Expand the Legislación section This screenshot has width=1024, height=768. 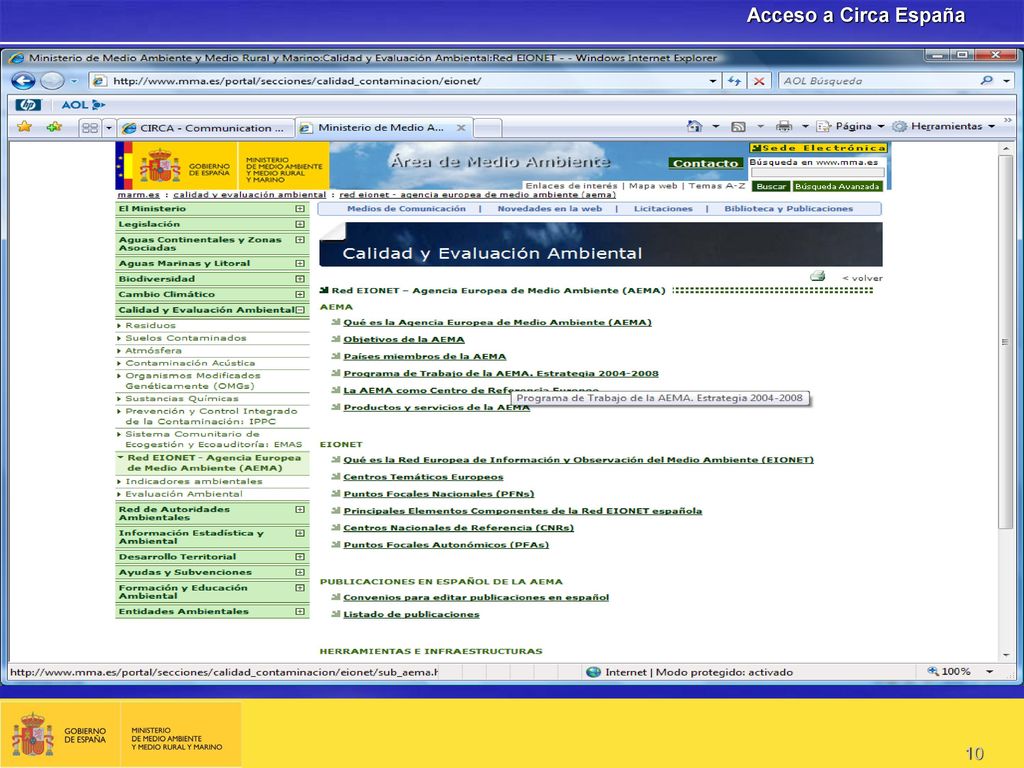click(x=300, y=224)
